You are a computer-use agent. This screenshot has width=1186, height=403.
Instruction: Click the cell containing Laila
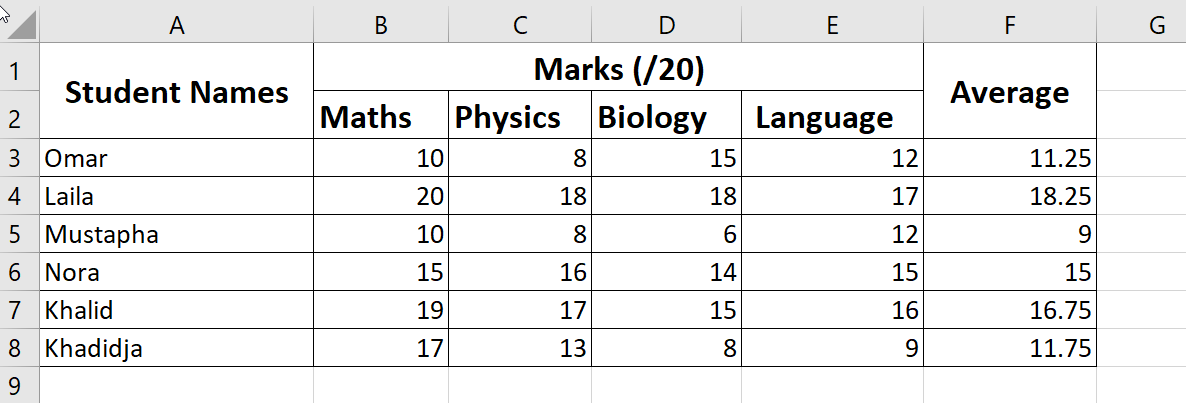[177, 197]
